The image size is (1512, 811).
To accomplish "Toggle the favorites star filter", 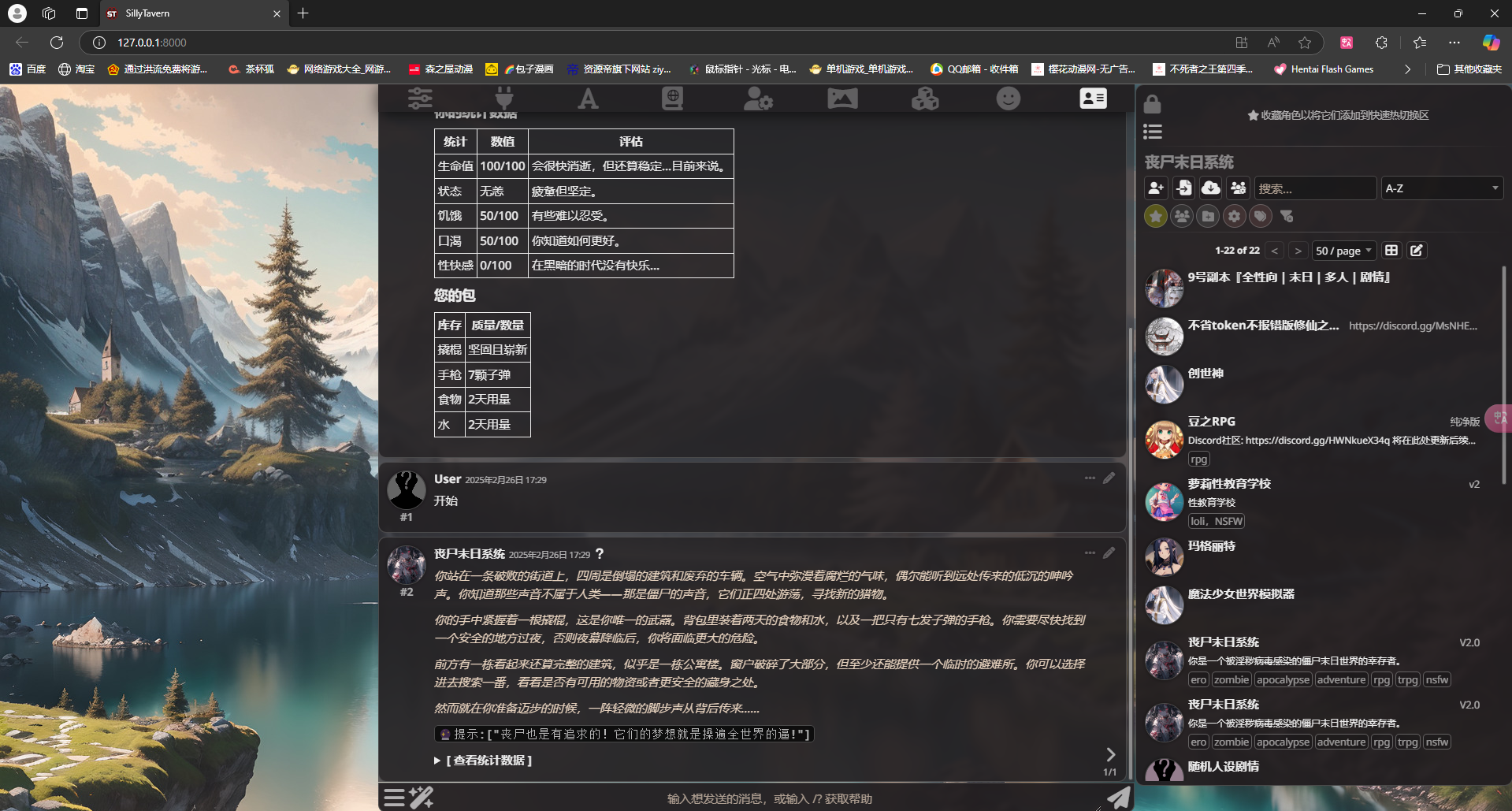I will [x=1155, y=215].
